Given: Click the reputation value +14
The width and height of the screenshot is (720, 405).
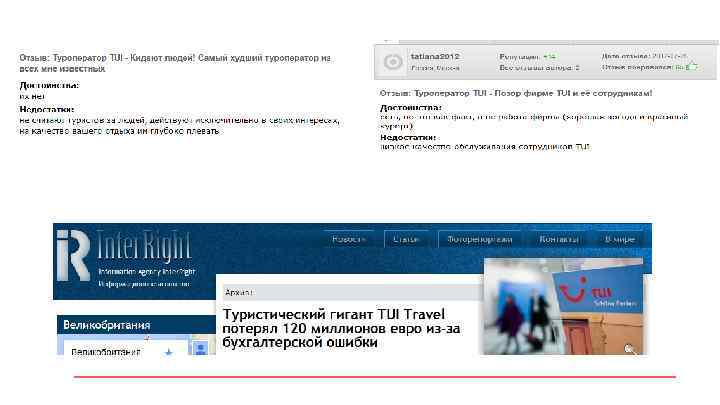Looking at the screenshot, I should pos(549,56).
